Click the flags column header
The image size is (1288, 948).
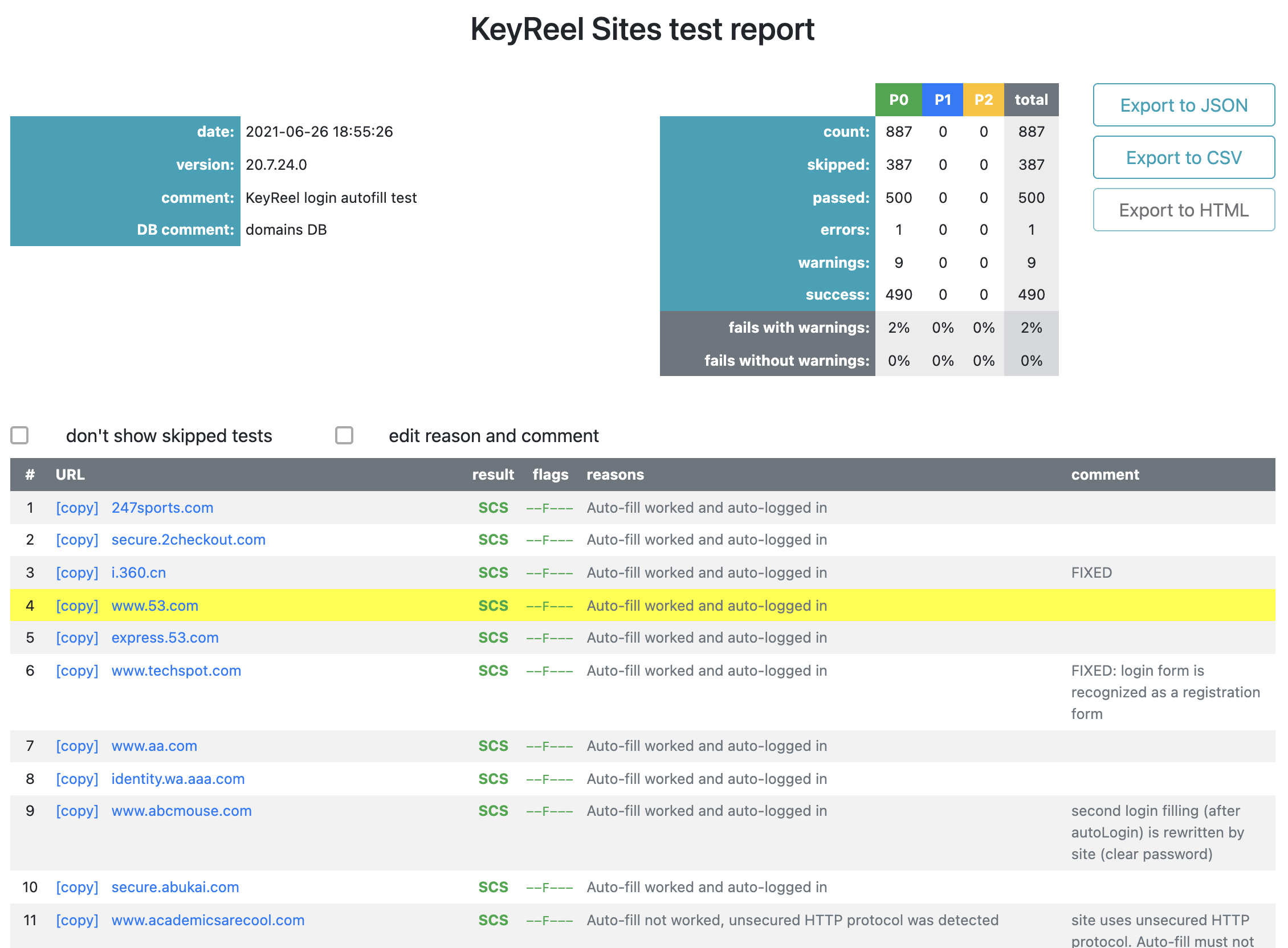coord(550,475)
